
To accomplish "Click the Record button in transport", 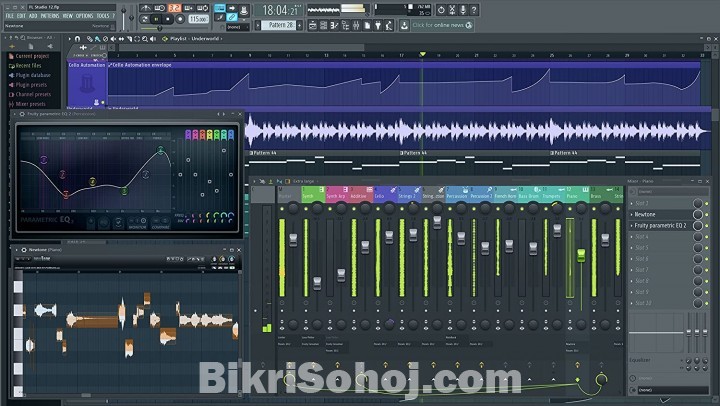I will [x=180, y=18].
